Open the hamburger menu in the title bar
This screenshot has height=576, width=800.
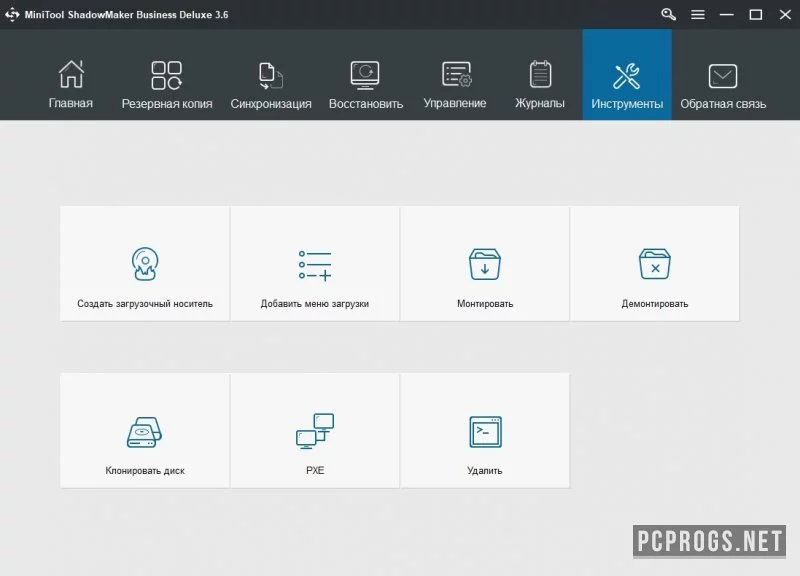(698, 15)
